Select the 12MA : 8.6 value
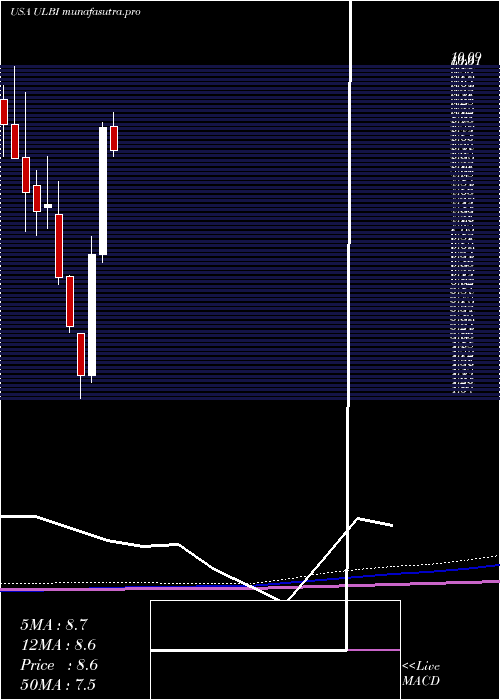Viewport: 500px width, 700px height. 58,645
